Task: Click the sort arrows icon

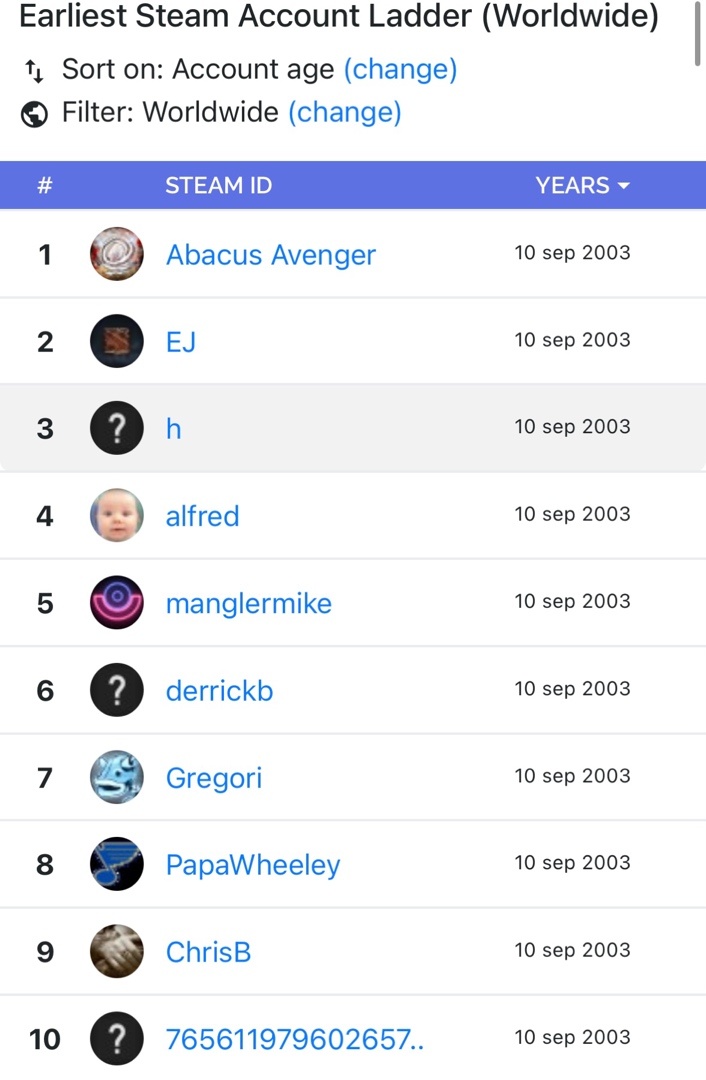Action: click(x=34, y=71)
